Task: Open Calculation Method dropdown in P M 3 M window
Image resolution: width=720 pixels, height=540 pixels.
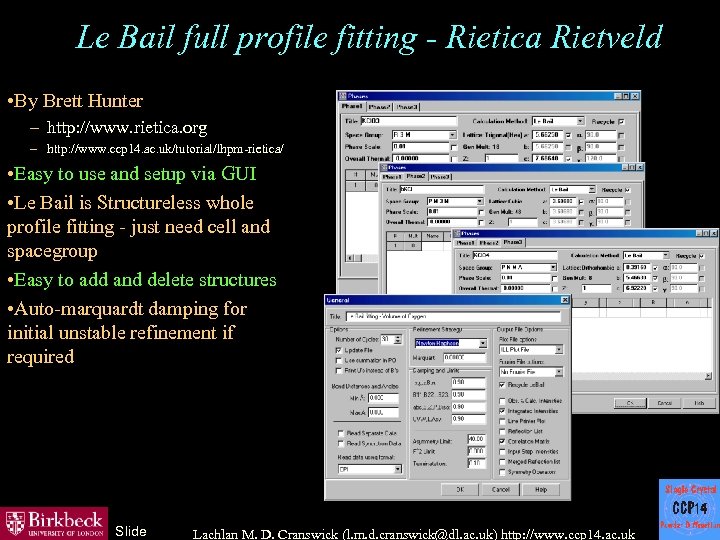Action: coord(591,190)
